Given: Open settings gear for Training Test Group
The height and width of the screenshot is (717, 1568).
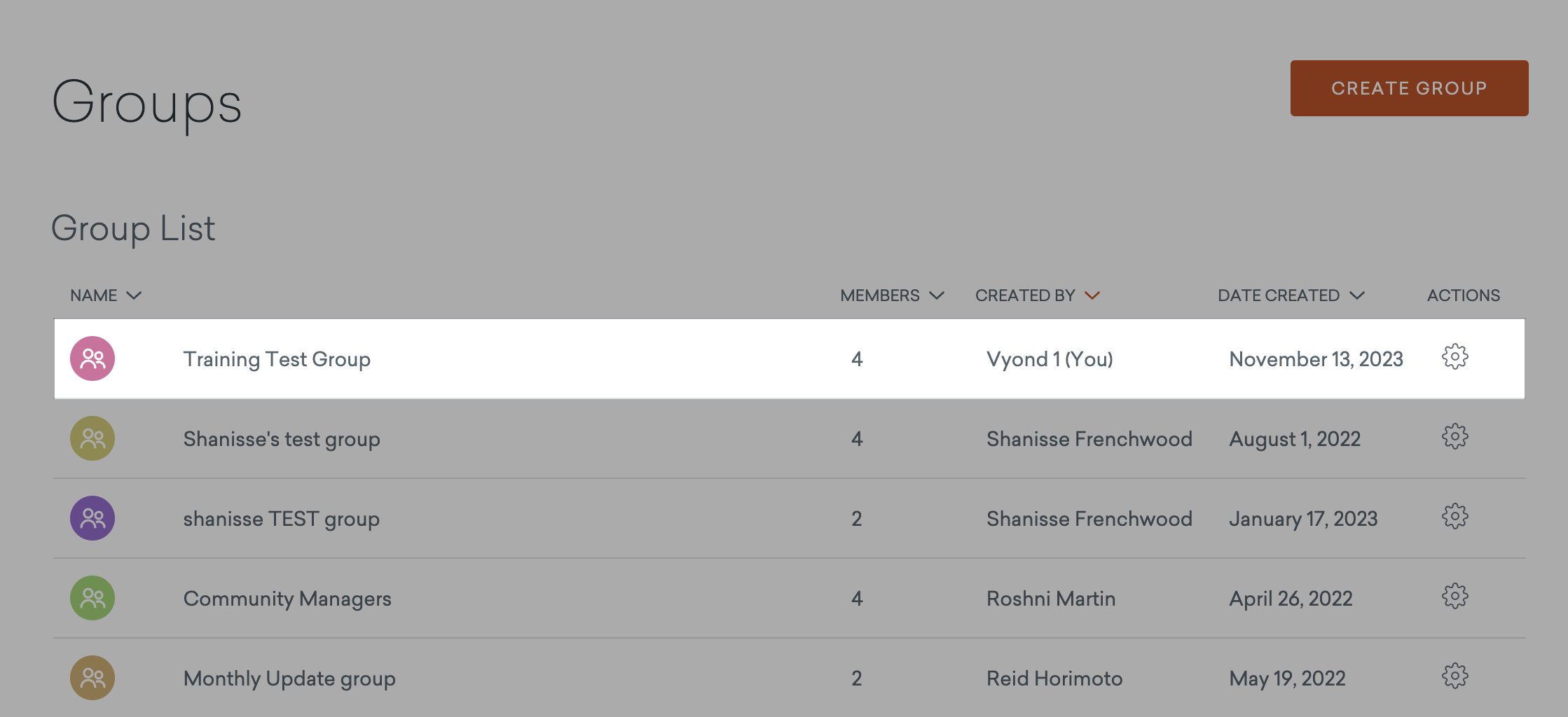Looking at the screenshot, I should click(x=1455, y=357).
